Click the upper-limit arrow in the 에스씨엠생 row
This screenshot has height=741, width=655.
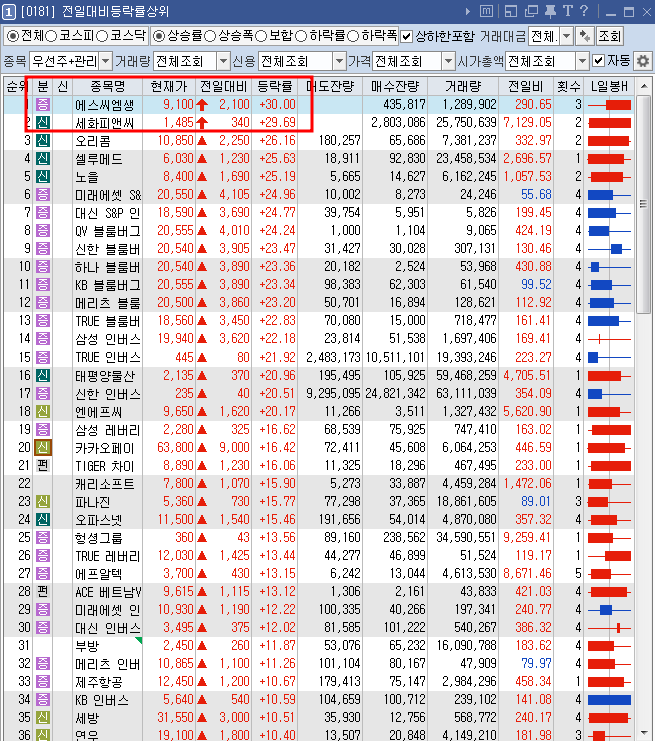coord(202,104)
